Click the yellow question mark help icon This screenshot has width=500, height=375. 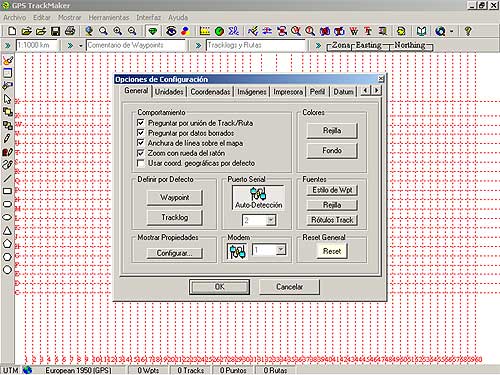(x=468, y=31)
